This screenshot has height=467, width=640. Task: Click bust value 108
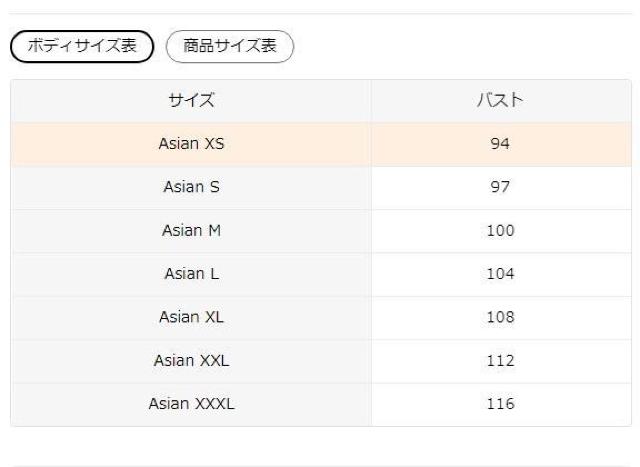click(x=501, y=318)
